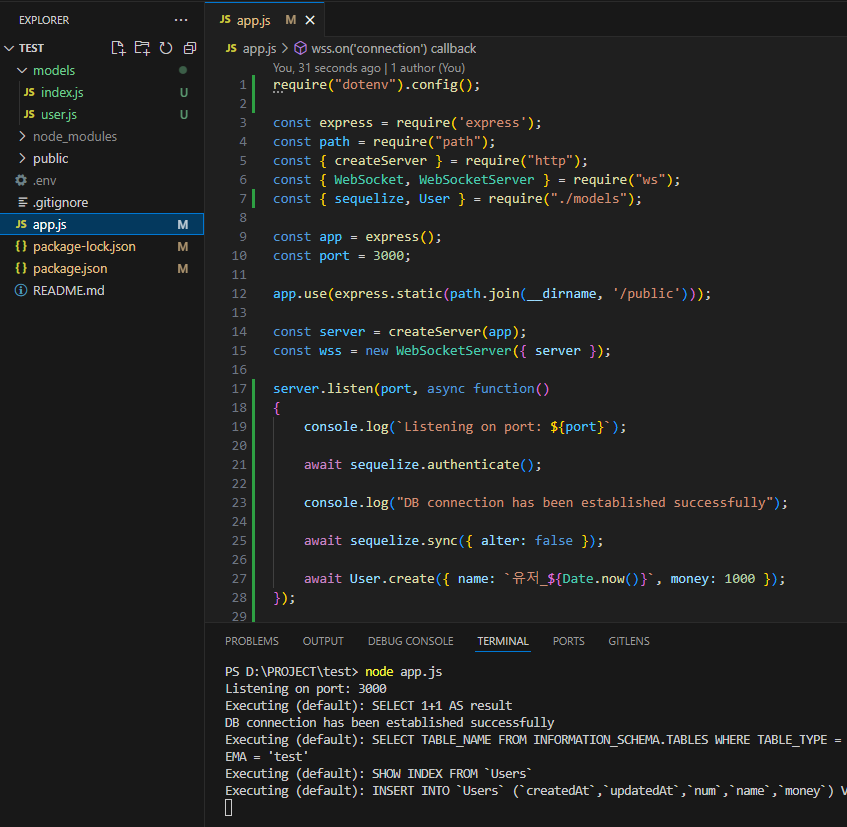The width and height of the screenshot is (847, 827).
Task: Open README.md file
Action: (x=69, y=291)
